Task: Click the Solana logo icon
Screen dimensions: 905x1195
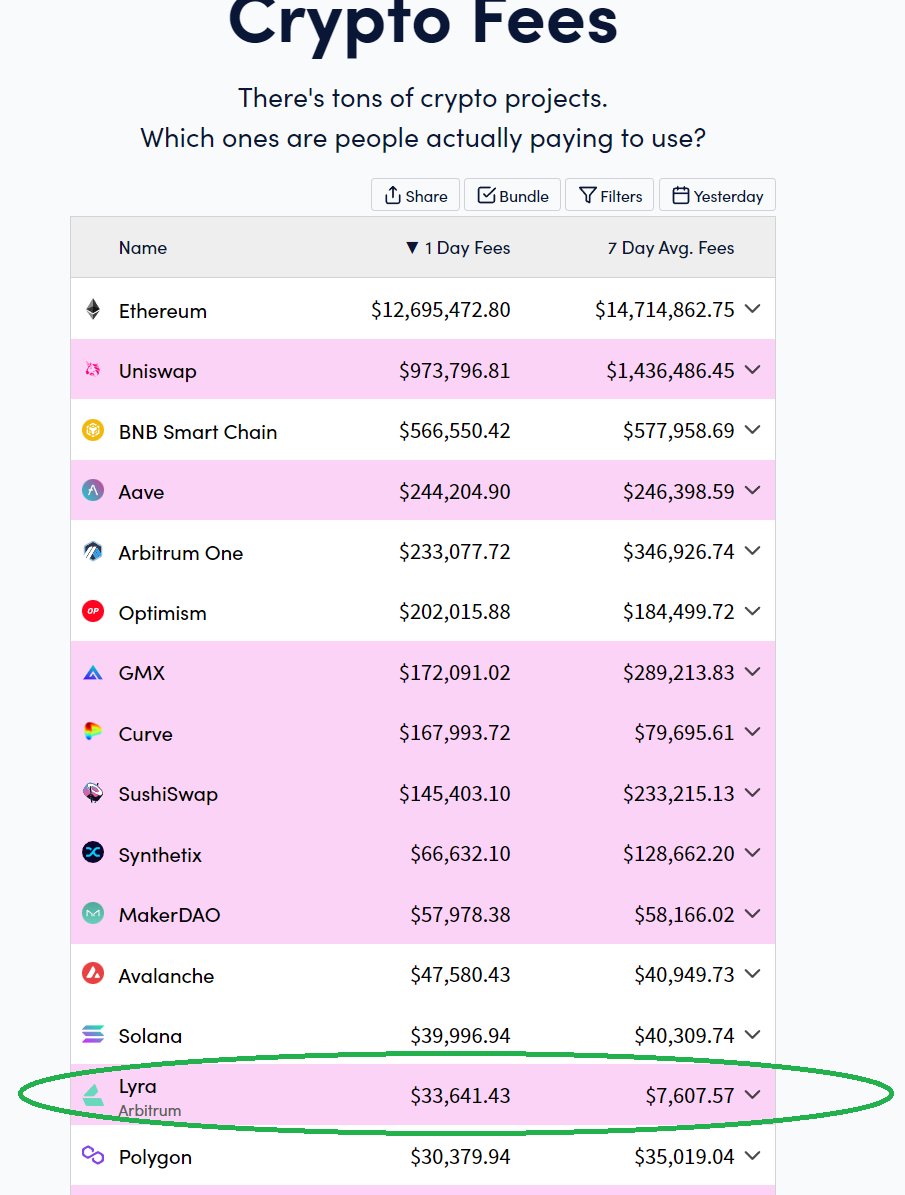Action: 93,1034
